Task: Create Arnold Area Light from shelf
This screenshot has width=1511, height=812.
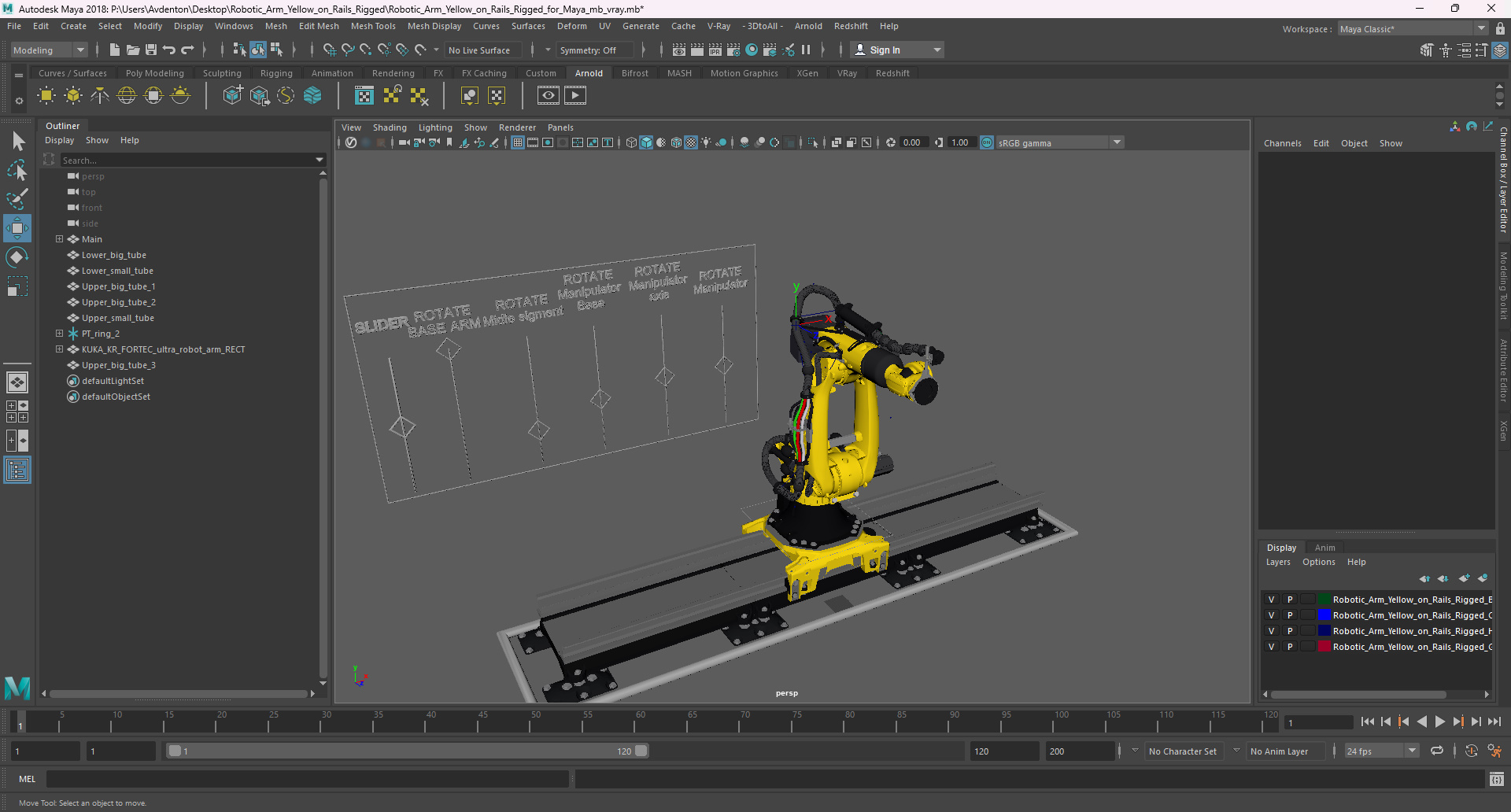Action: pyautogui.click(x=46, y=96)
